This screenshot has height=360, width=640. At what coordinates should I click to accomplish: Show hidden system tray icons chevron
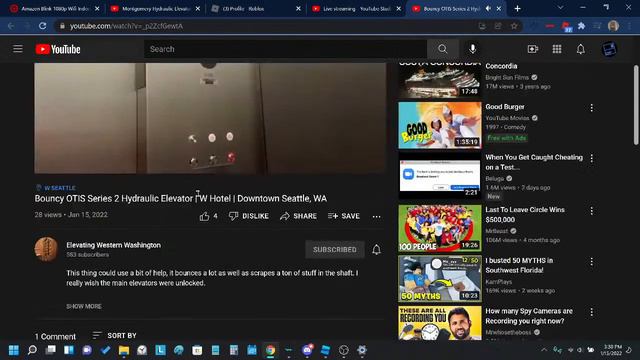(544, 350)
